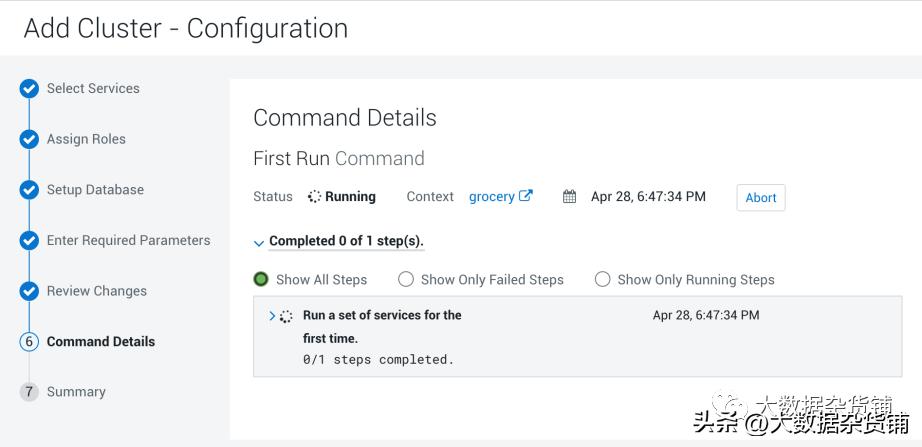Viewport: 922px width, 447px height.
Task: Select Show Only Failed Steps option
Action: 406,279
